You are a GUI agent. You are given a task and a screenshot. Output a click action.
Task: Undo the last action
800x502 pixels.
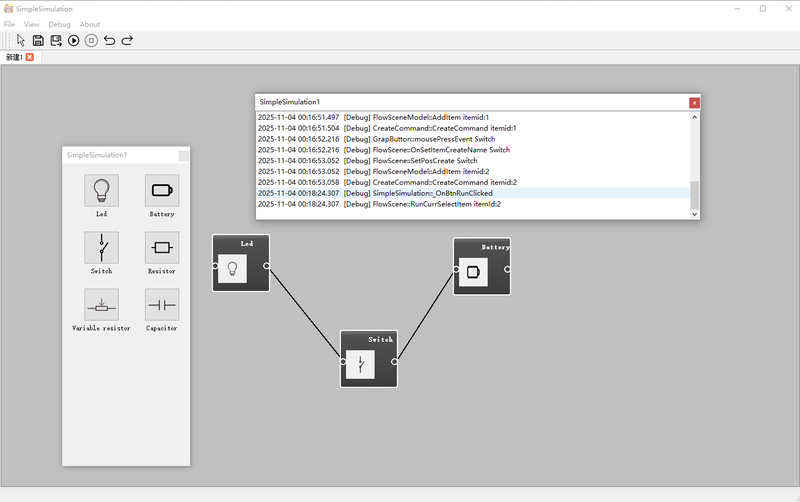109,40
